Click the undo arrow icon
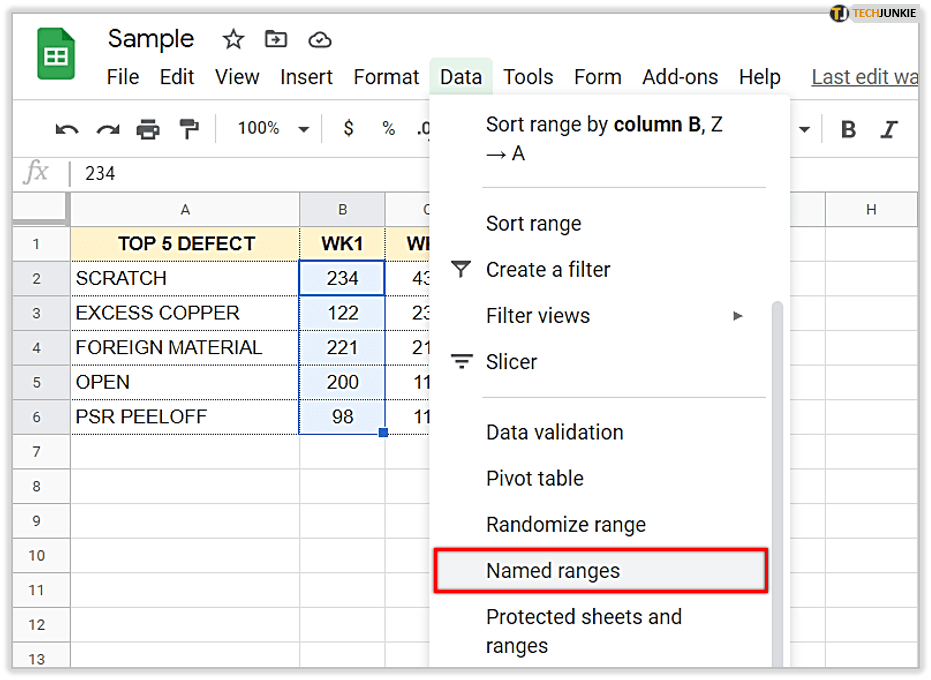 click(67, 129)
